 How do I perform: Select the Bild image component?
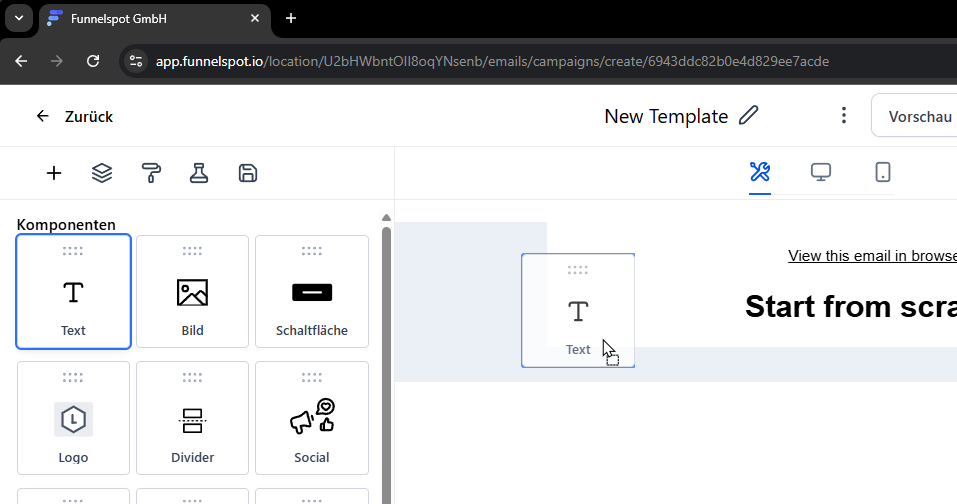(x=192, y=292)
